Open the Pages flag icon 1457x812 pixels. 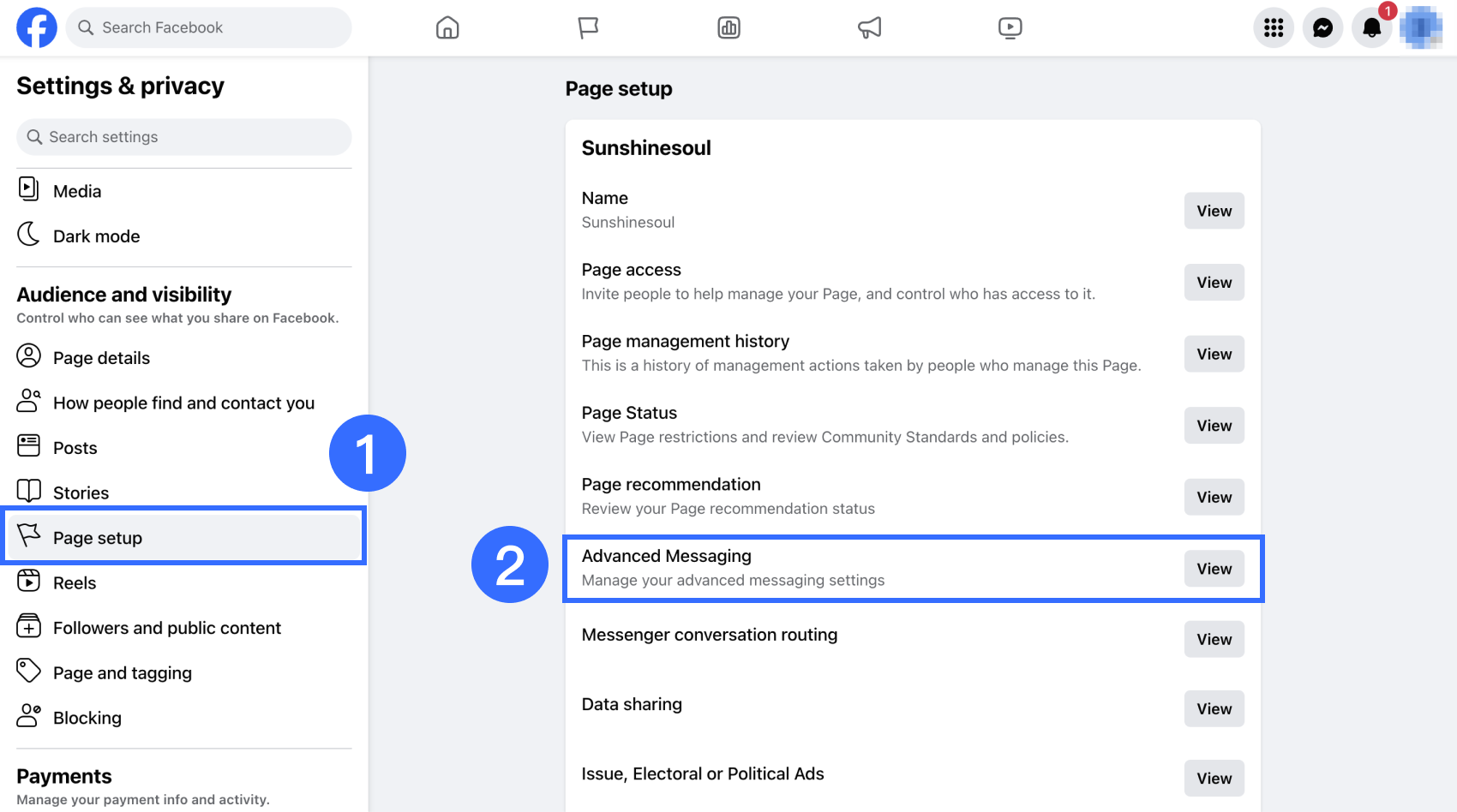point(588,28)
